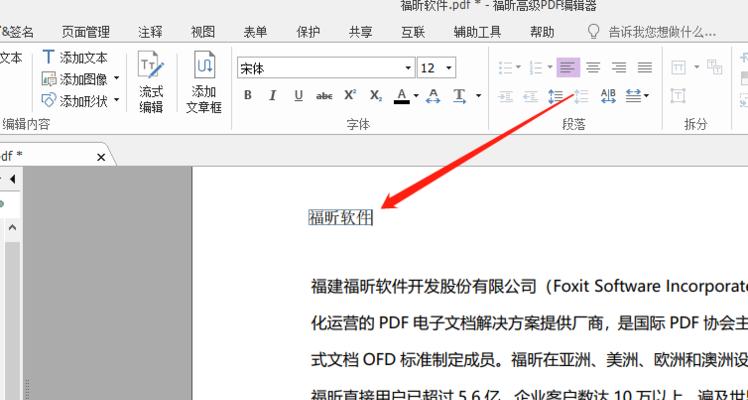
Task: Click the blue line spacing icon
Action: point(556,97)
